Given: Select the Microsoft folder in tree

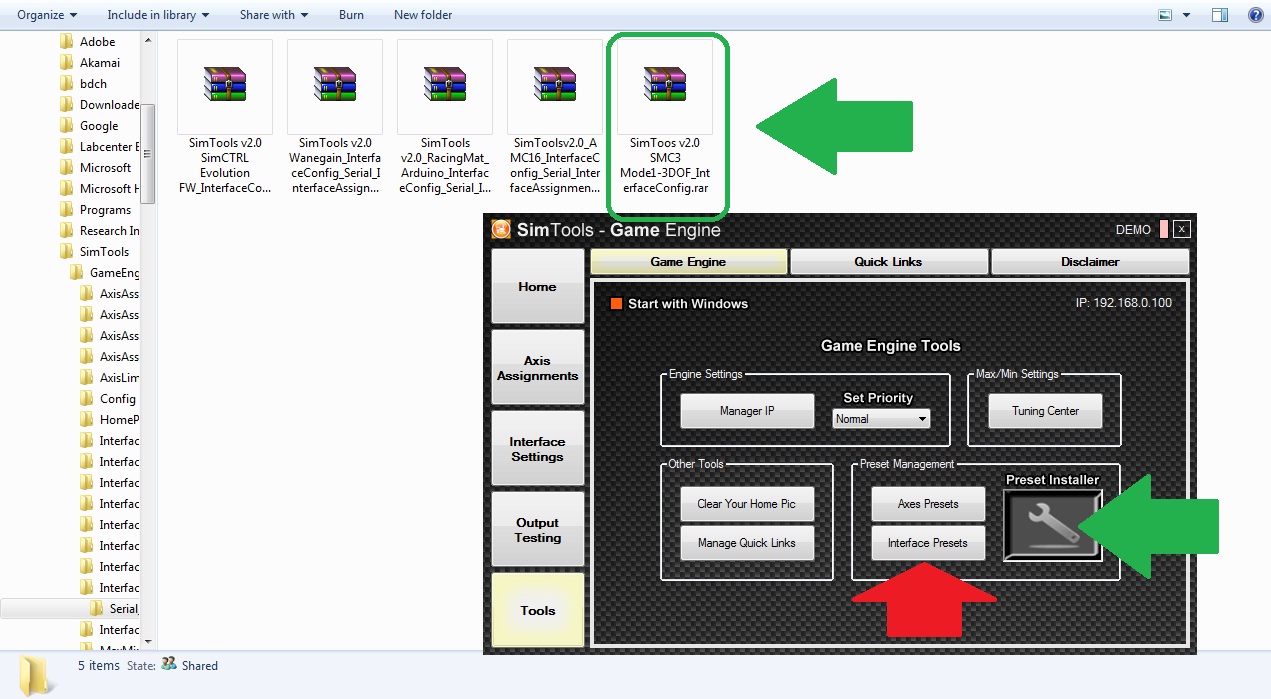Looking at the screenshot, I should coord(95,168).
